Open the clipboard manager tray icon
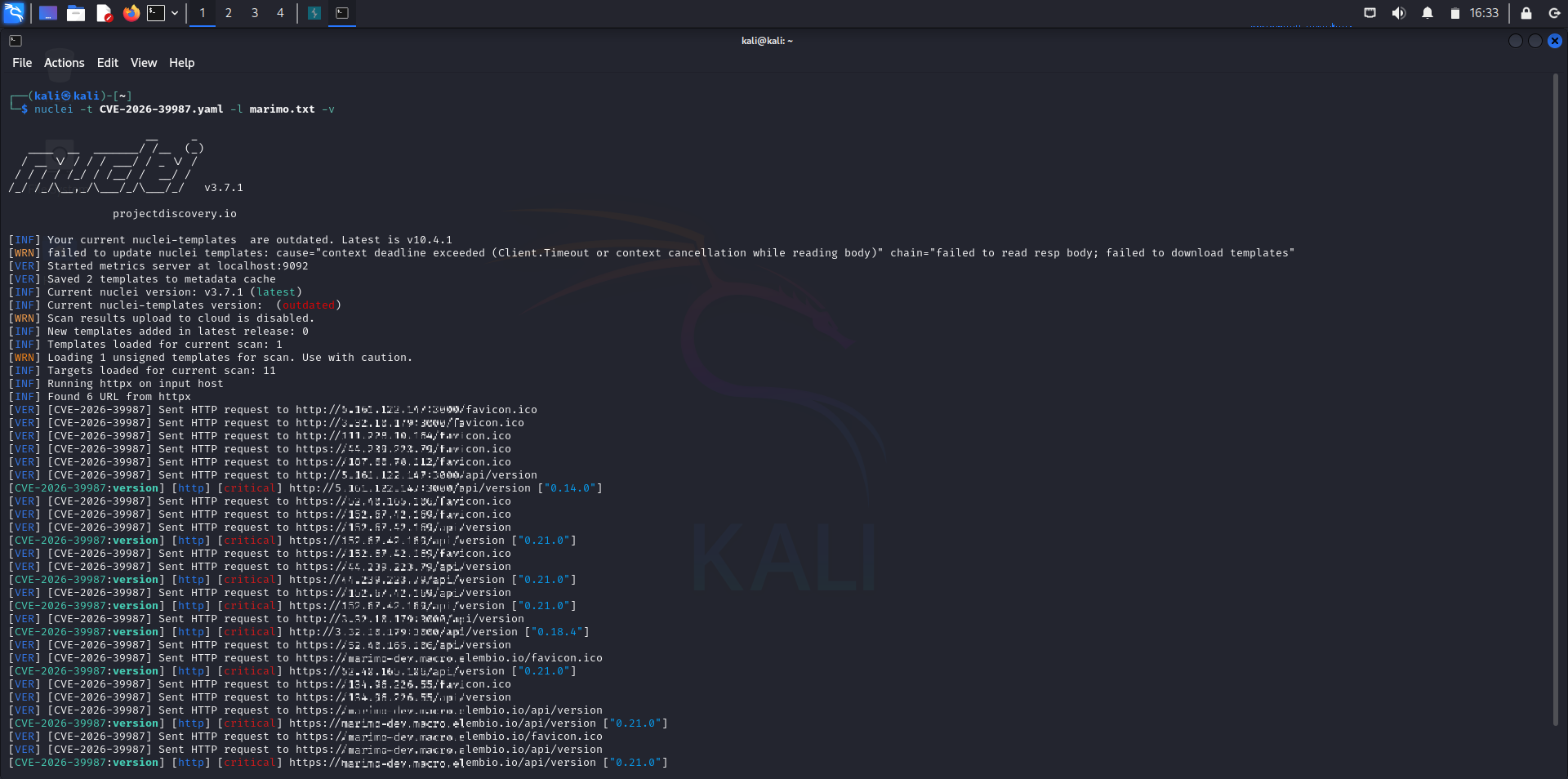This screenshot has width=1568, height=779. pos(1455,13)
